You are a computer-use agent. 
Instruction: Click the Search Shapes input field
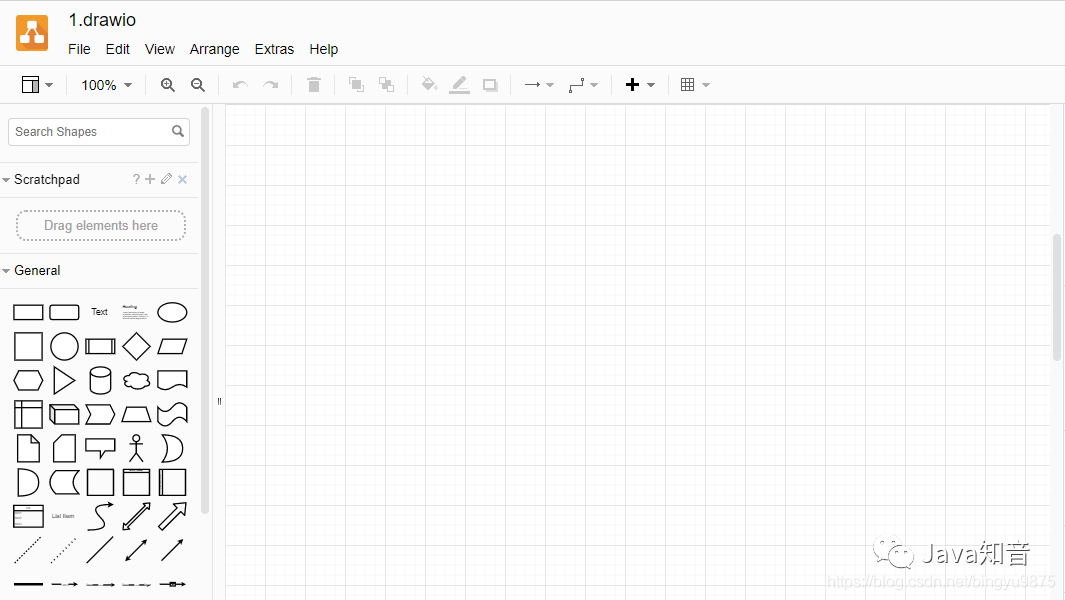click(90, 132)
